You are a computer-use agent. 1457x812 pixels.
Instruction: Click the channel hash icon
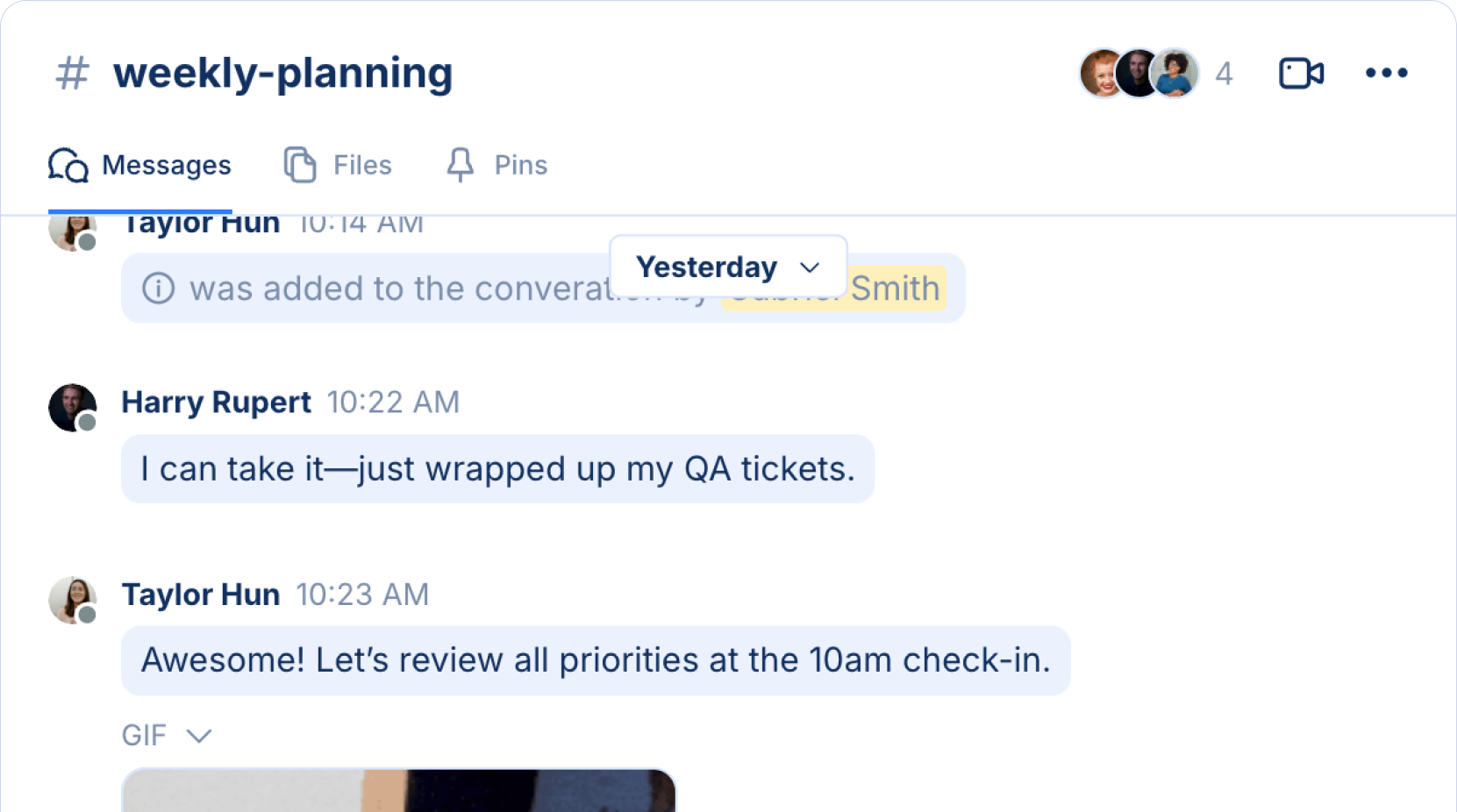(72, 73)
